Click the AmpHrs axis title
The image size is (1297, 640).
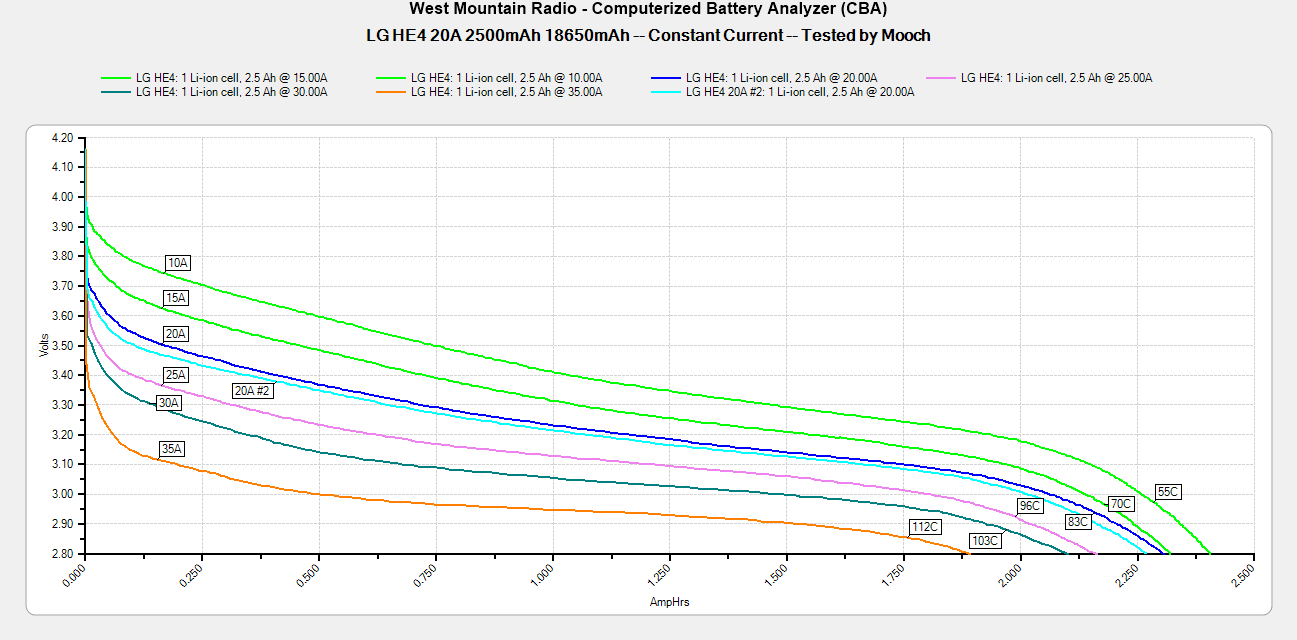pyautogui.click(x=669, y=602)
